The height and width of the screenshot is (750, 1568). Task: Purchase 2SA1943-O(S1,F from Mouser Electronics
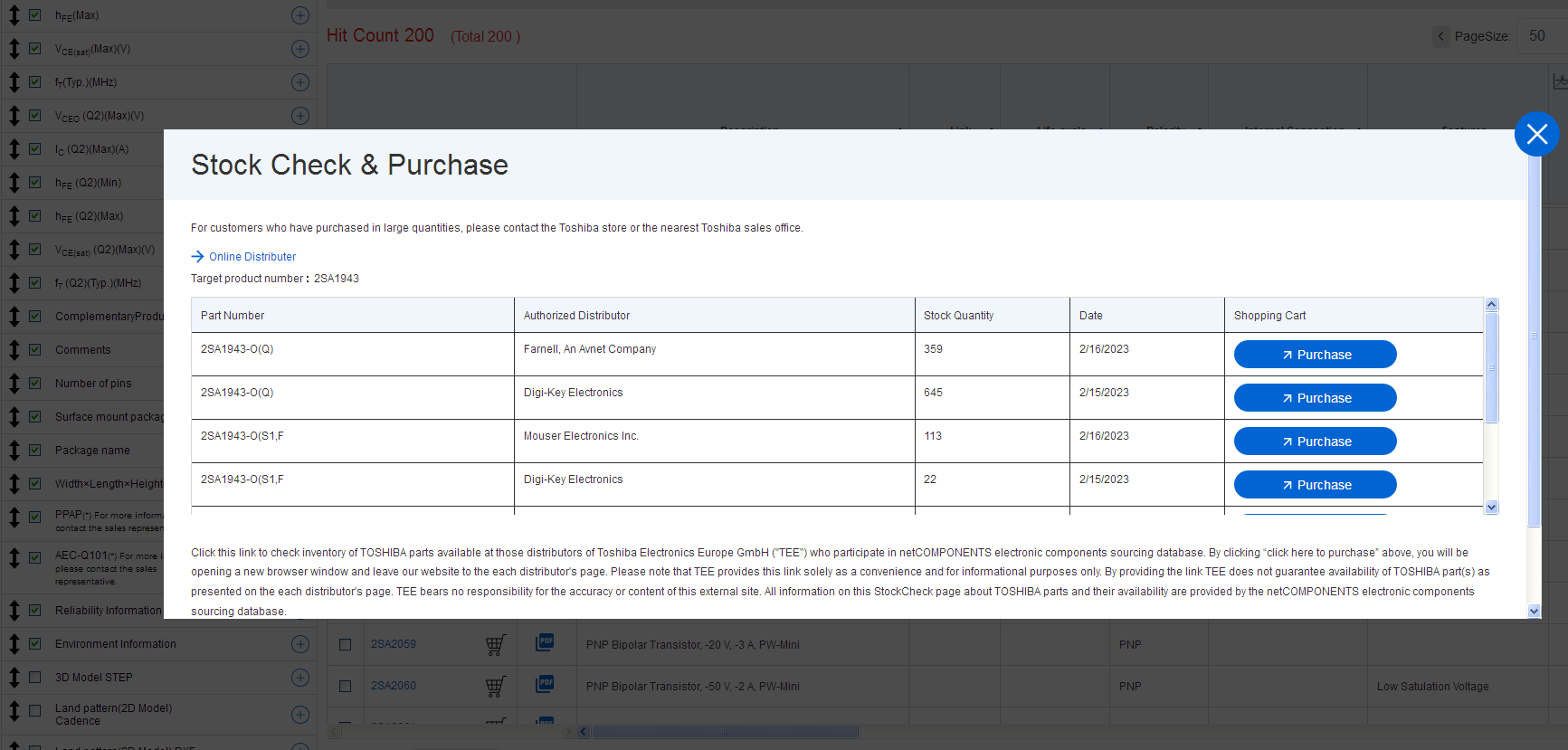pos(1315,441)
